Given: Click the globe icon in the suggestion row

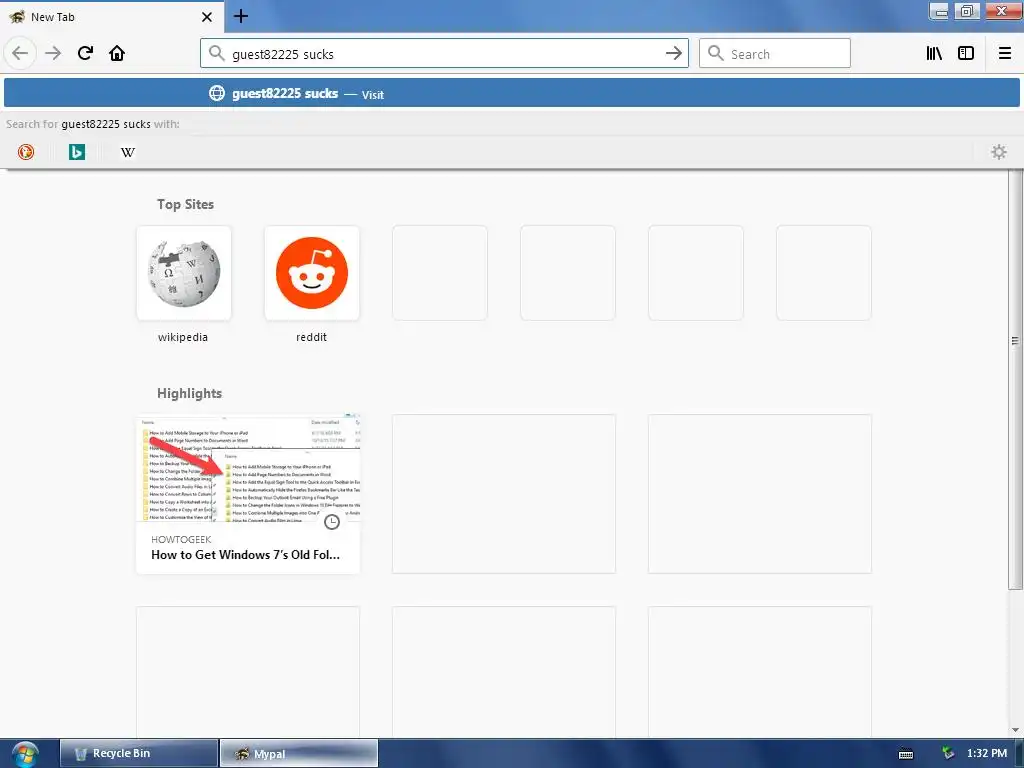Looking at the screenshot, I should (217, 93).
